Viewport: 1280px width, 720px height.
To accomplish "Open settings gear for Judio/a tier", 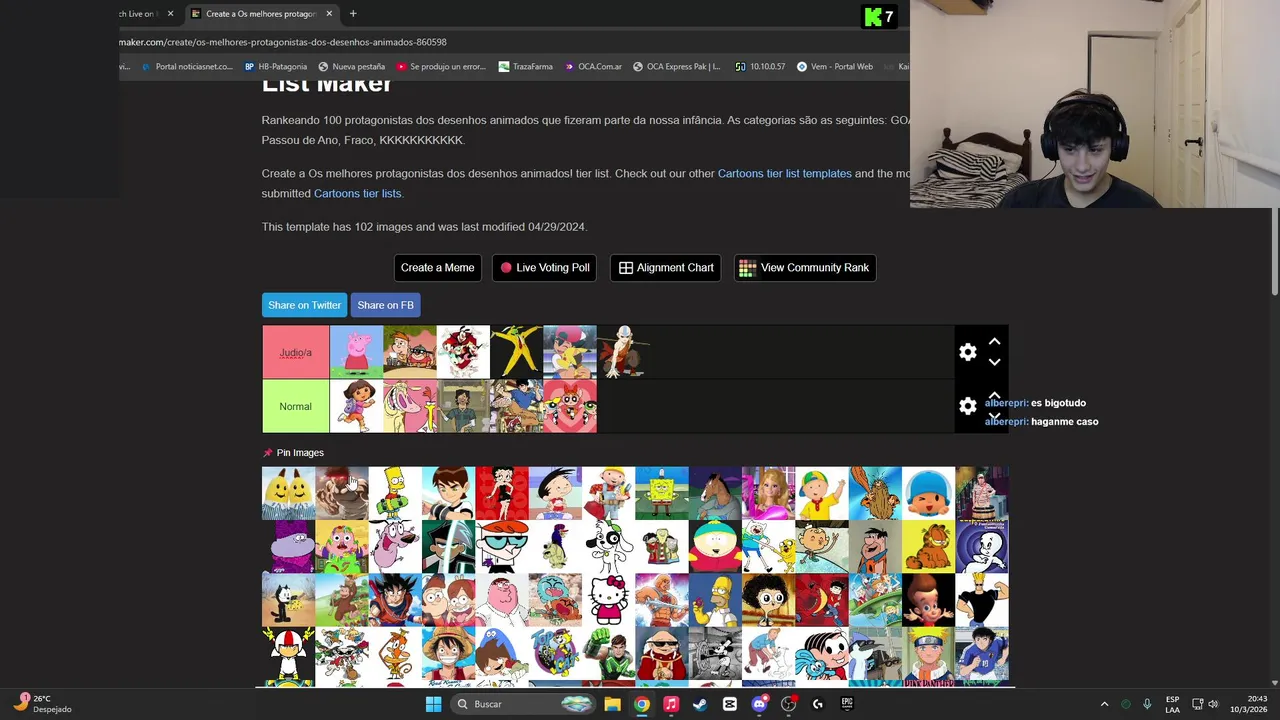I will [967, 352].
